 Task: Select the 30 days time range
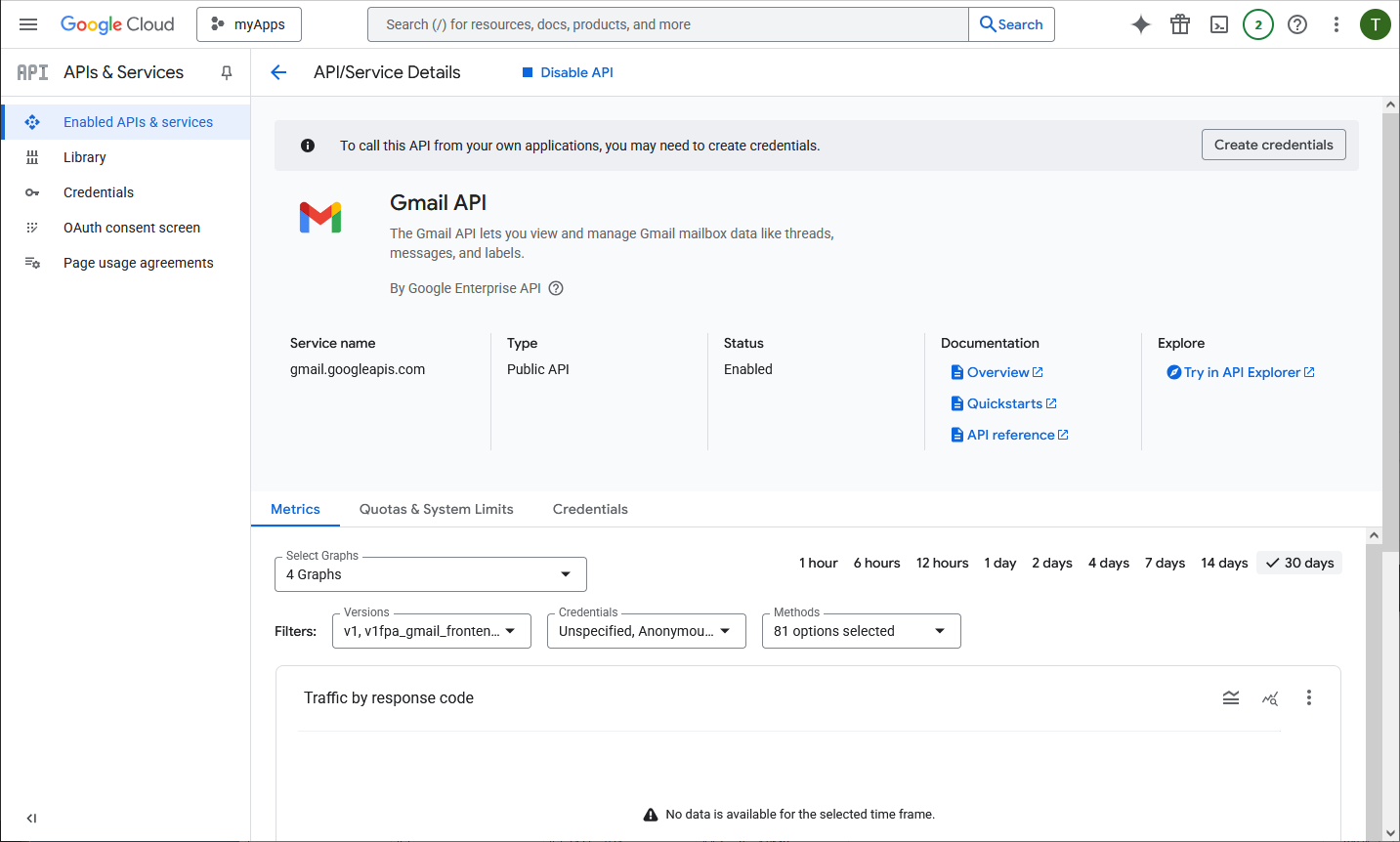coord(1299,563)
